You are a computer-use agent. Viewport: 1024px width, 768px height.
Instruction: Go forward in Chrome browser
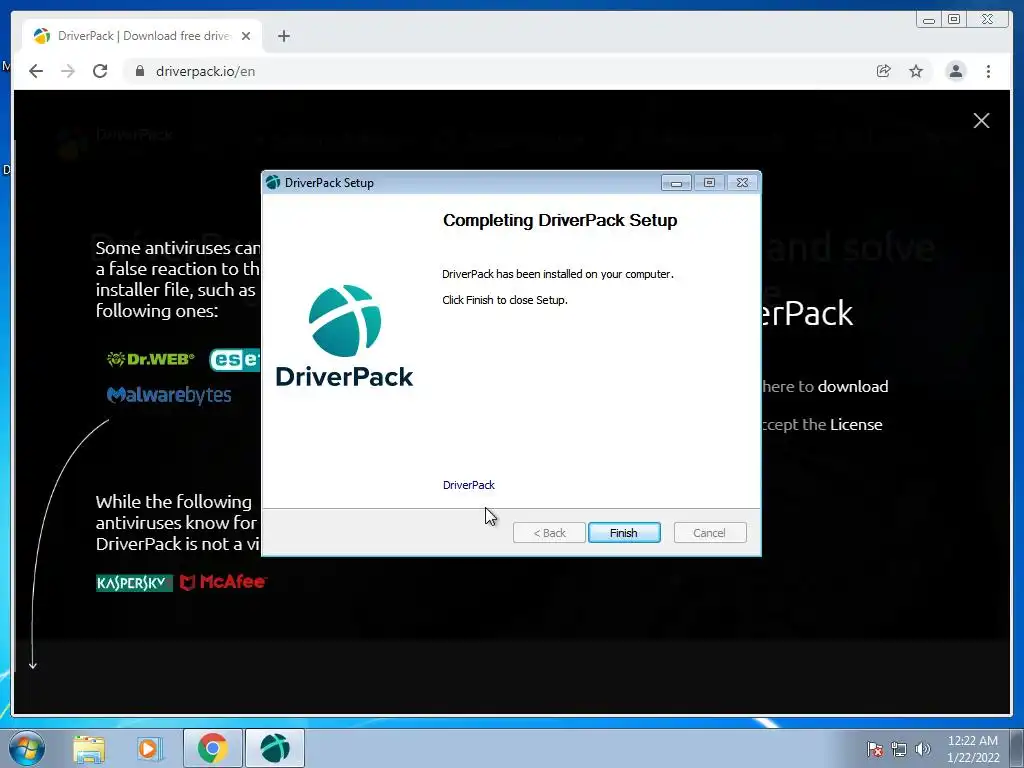(68, 71)
